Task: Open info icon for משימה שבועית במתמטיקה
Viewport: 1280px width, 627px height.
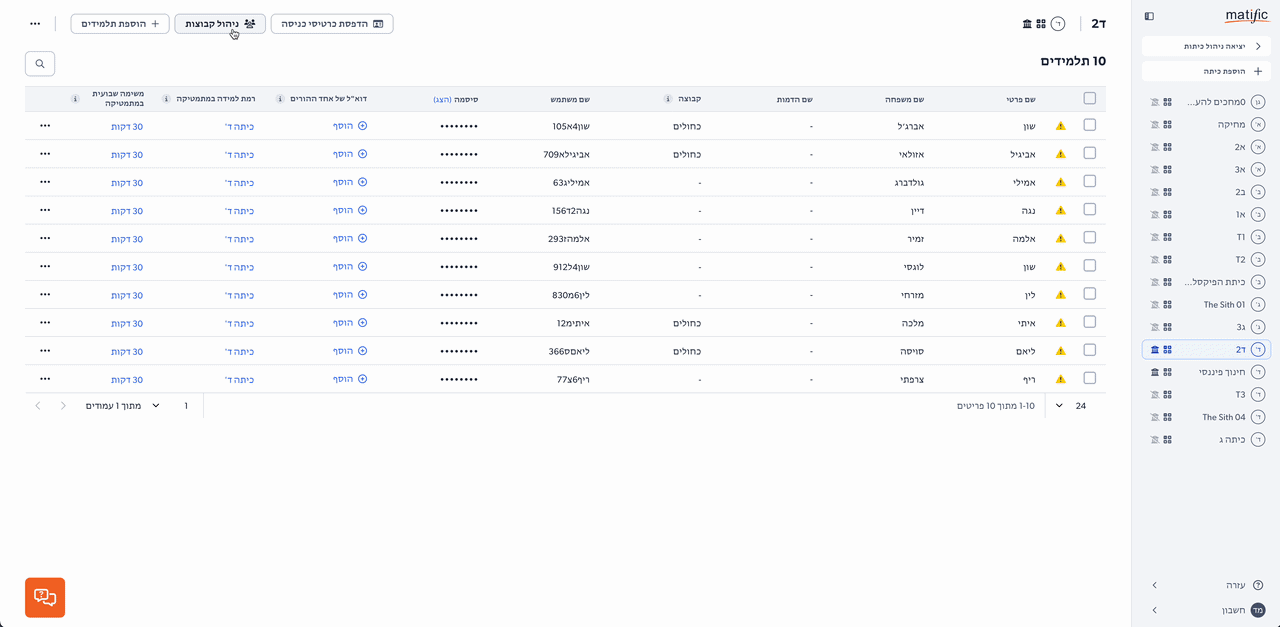Action: click(x=76, y=99)
